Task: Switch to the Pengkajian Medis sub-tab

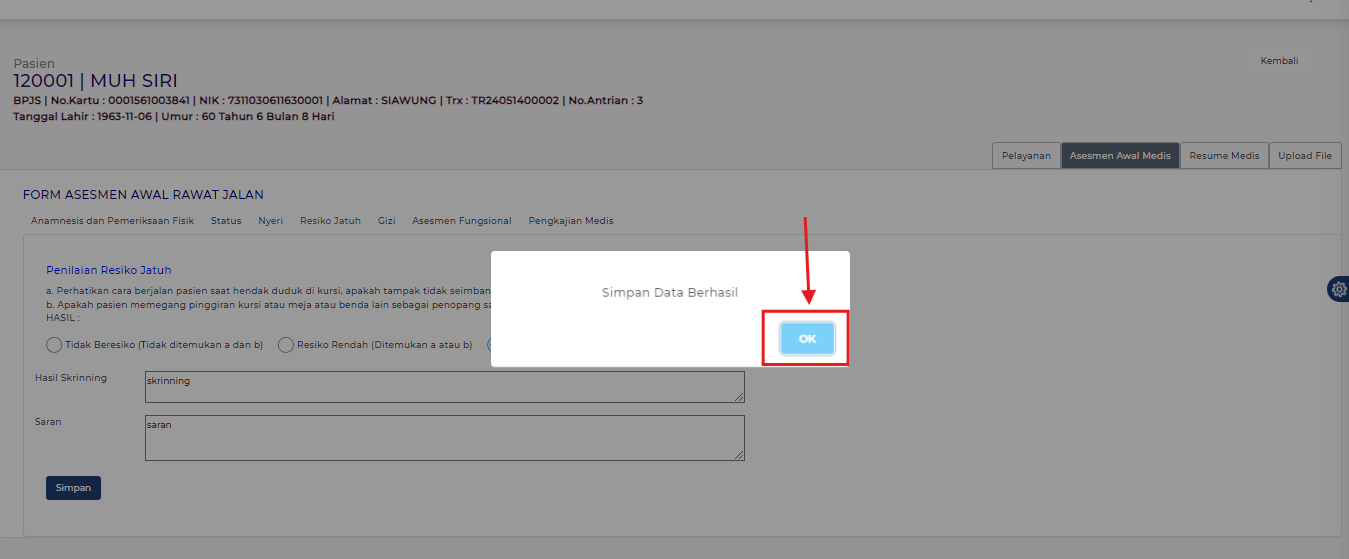Action: click(x=570, y=221)
